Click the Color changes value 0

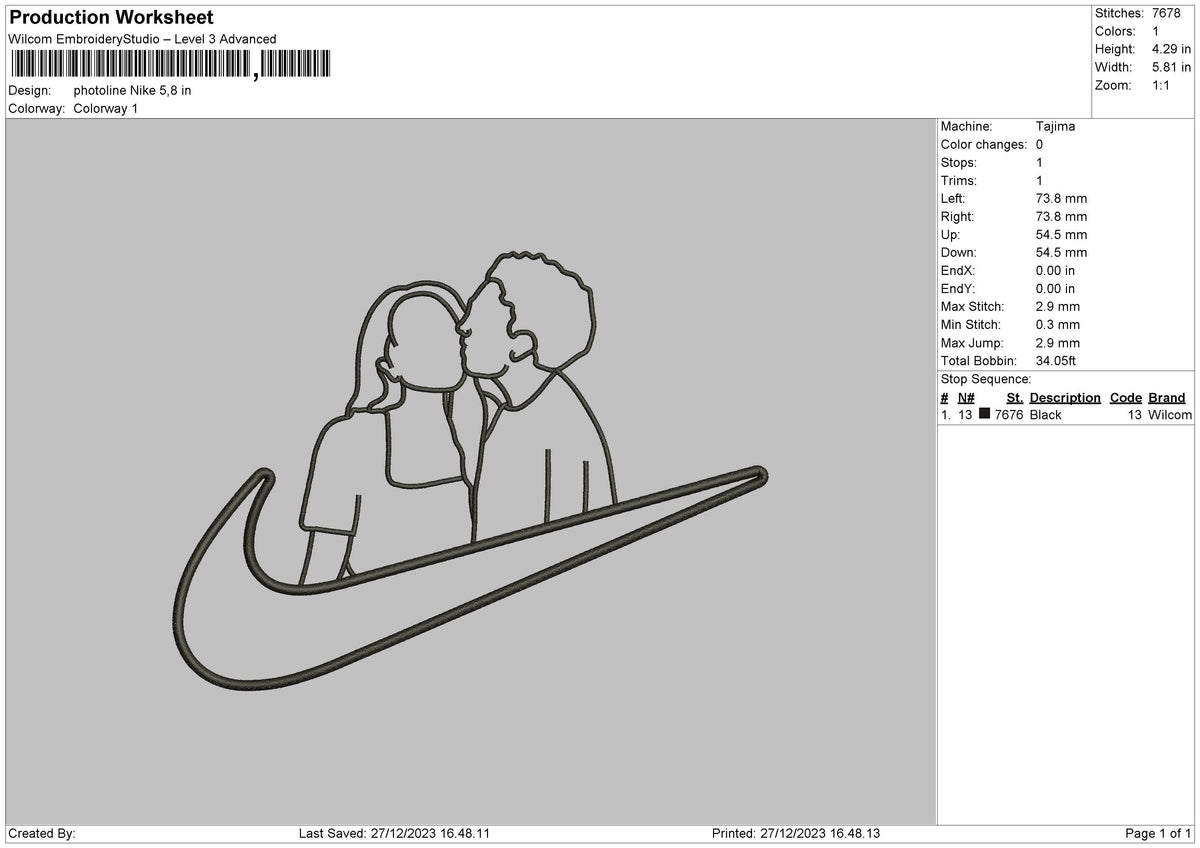(1040, 145)
